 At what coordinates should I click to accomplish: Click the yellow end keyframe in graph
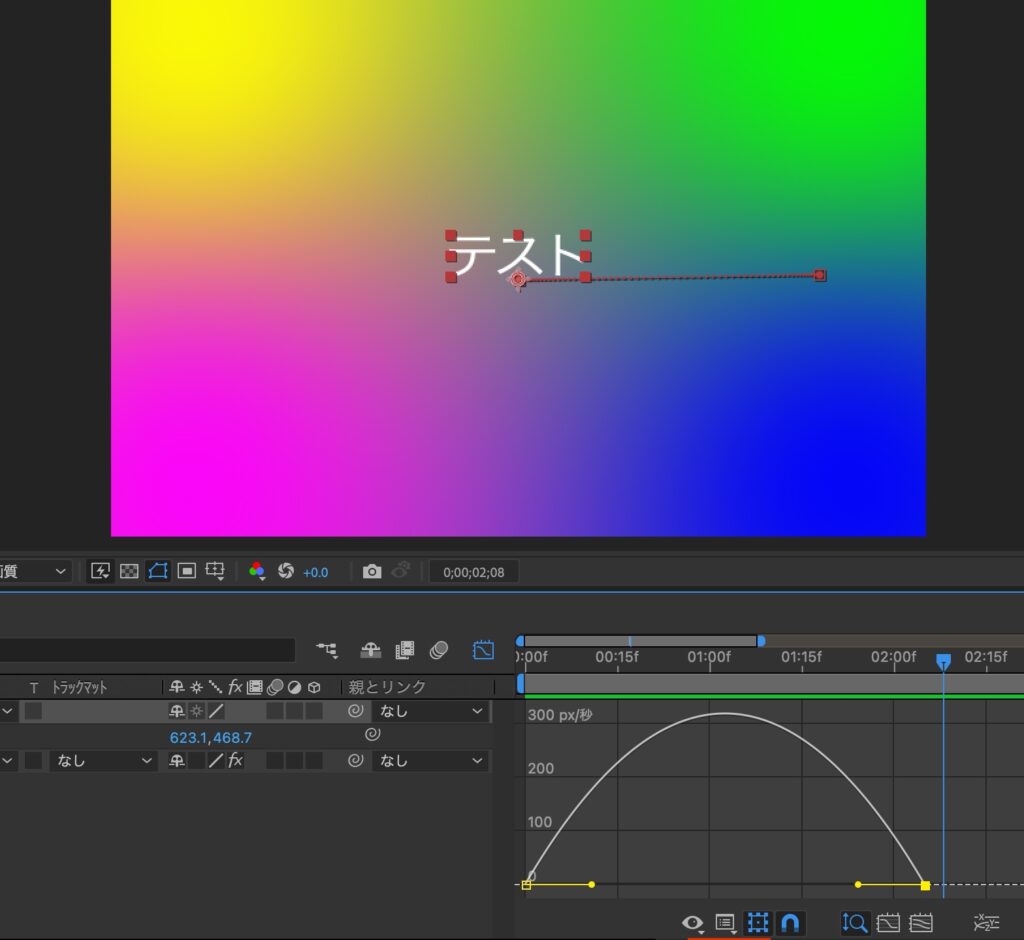tap(925, 885)
